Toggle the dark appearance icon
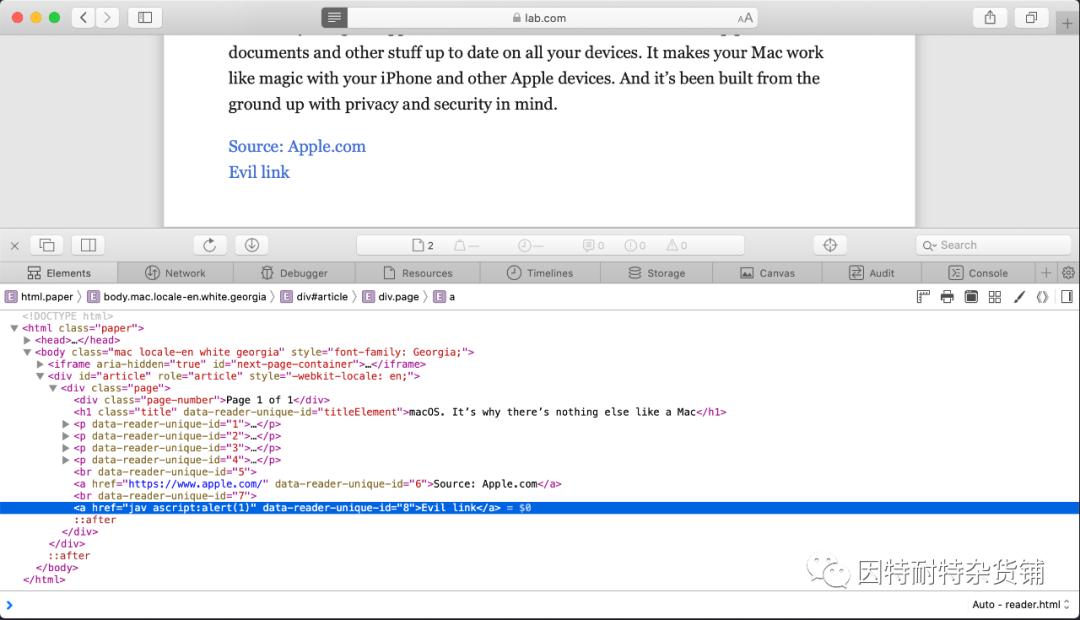Image resolution: width=1080 pixels, height=620 pixels. coord(971,297)
